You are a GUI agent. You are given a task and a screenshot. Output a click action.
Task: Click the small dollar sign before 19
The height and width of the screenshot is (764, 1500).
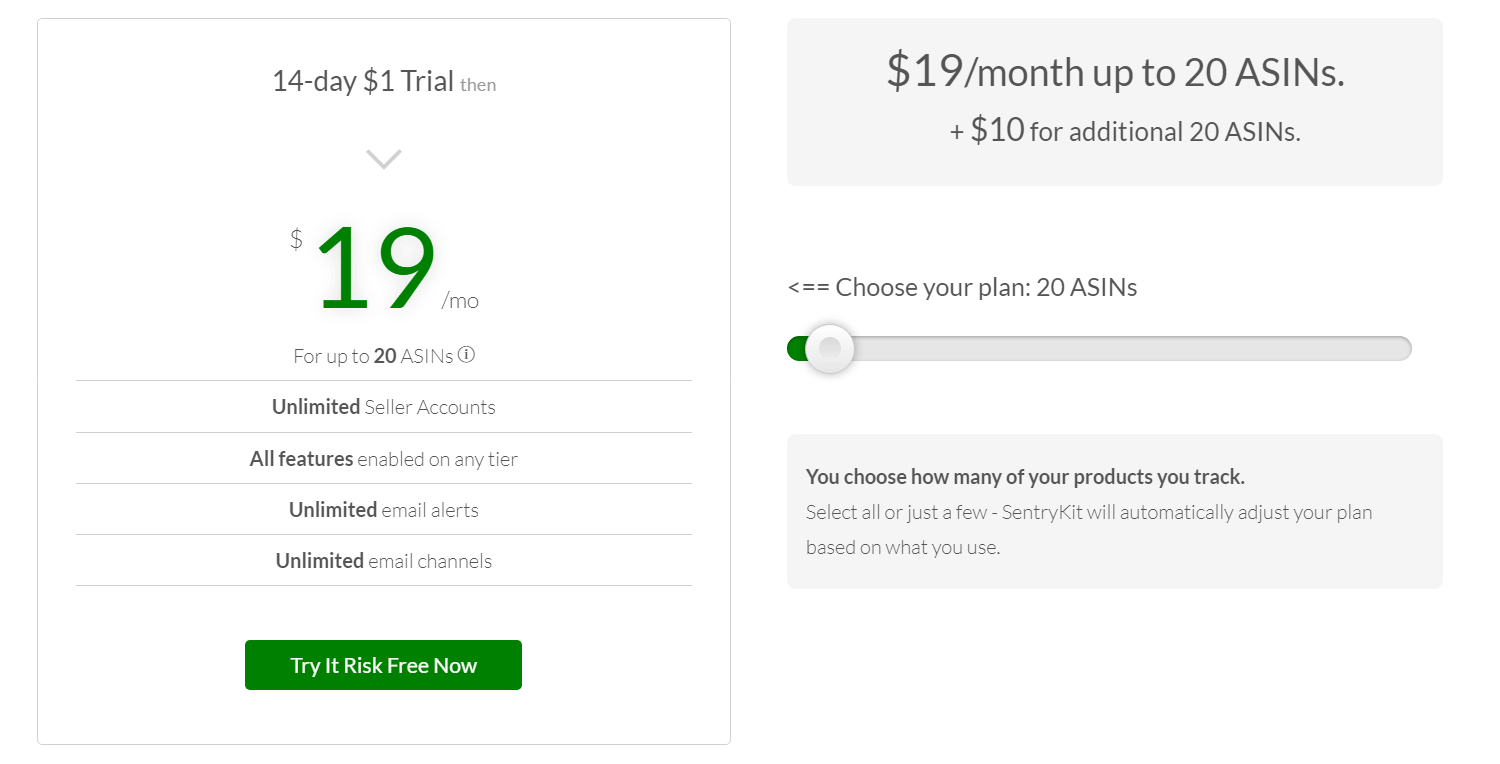(296, 239)
